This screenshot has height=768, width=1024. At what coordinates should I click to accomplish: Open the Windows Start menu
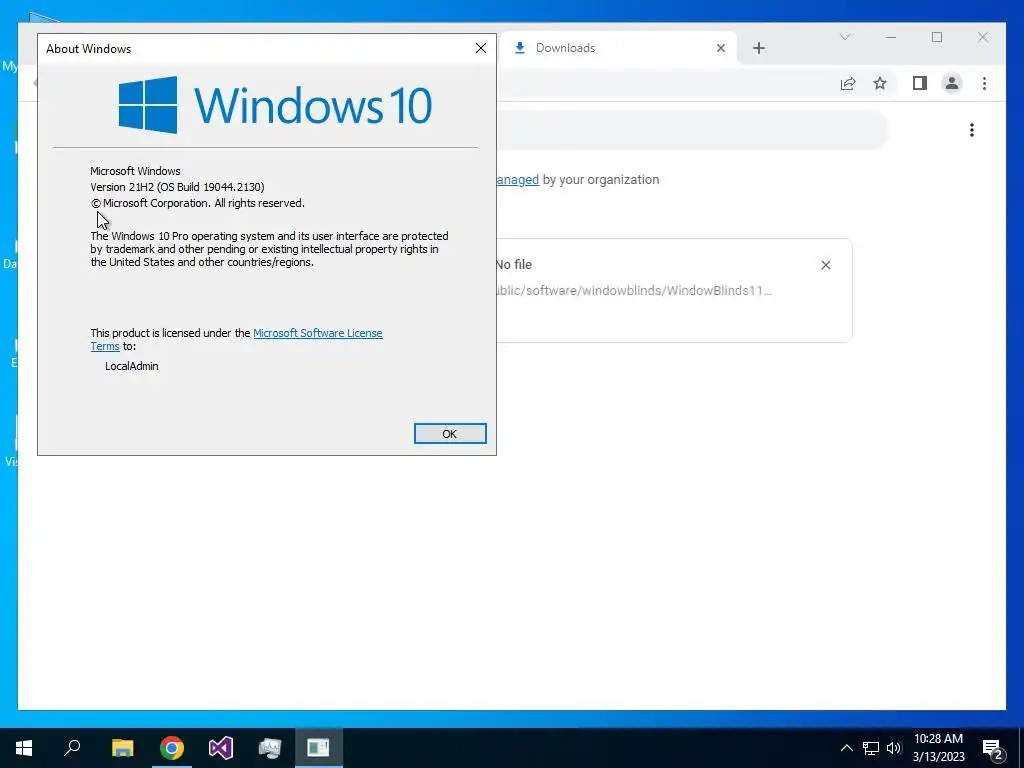coord(24,748)
